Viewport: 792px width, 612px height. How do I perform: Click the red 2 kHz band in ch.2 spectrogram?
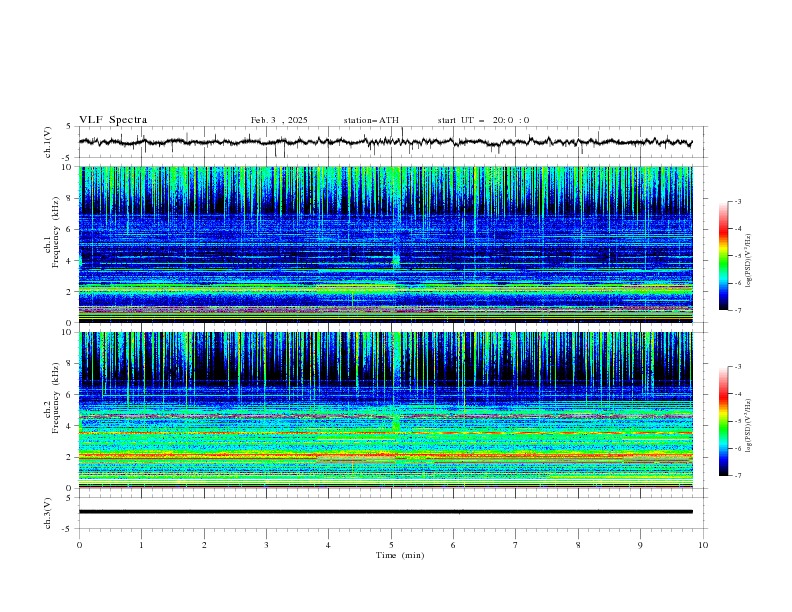coord(385,455)
